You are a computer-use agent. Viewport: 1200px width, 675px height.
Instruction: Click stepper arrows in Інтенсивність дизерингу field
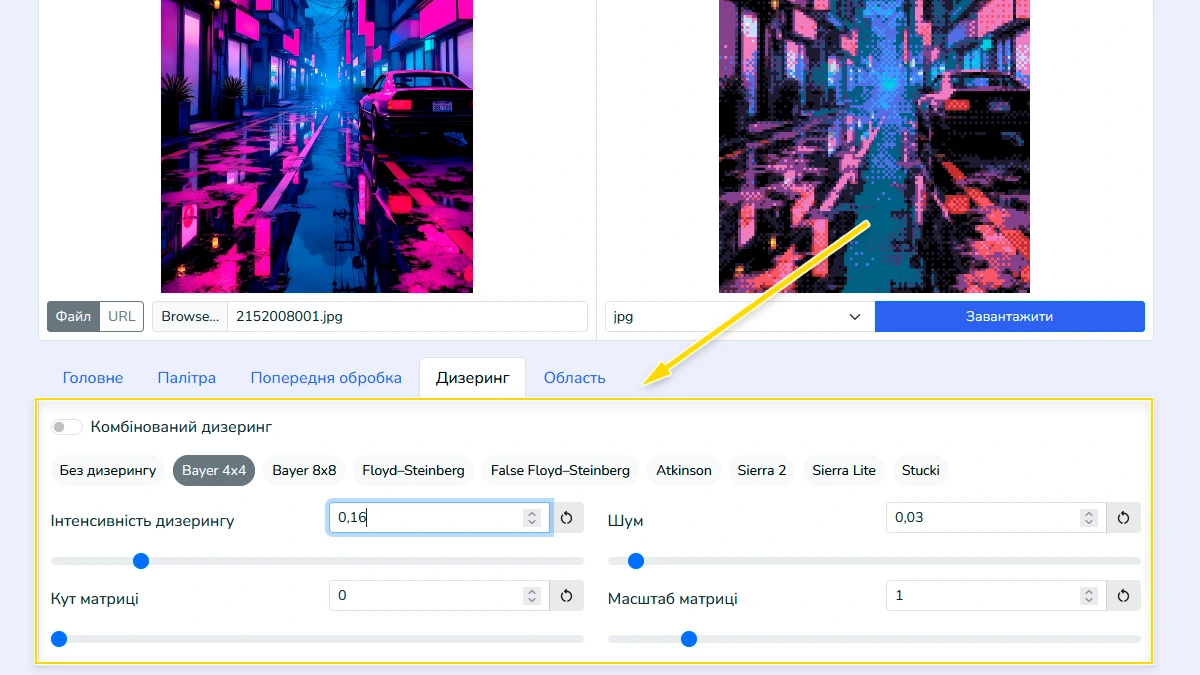[532, 518]
